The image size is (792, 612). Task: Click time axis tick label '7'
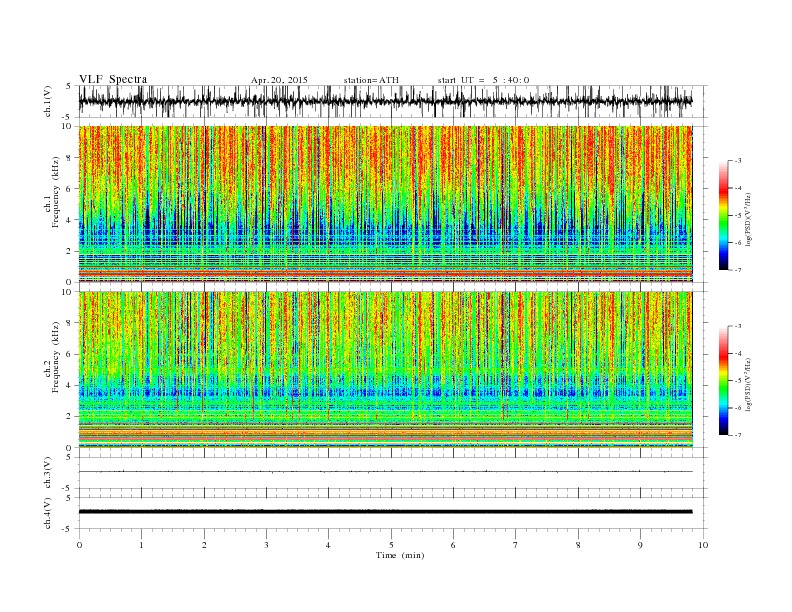[x=516, y=545]
